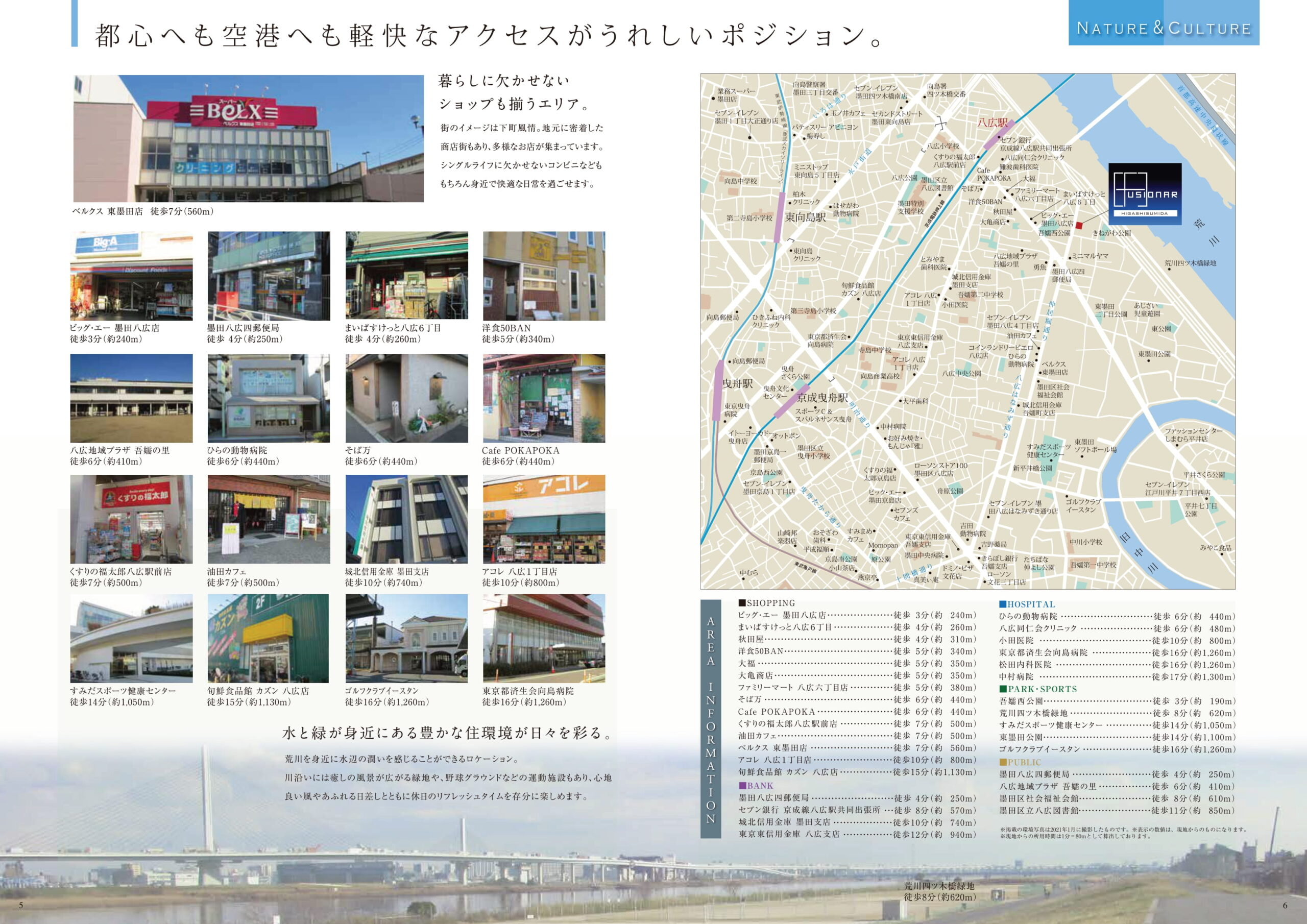
Task: Click the 荒川 river label on the map
Action: click(1206, 231)
